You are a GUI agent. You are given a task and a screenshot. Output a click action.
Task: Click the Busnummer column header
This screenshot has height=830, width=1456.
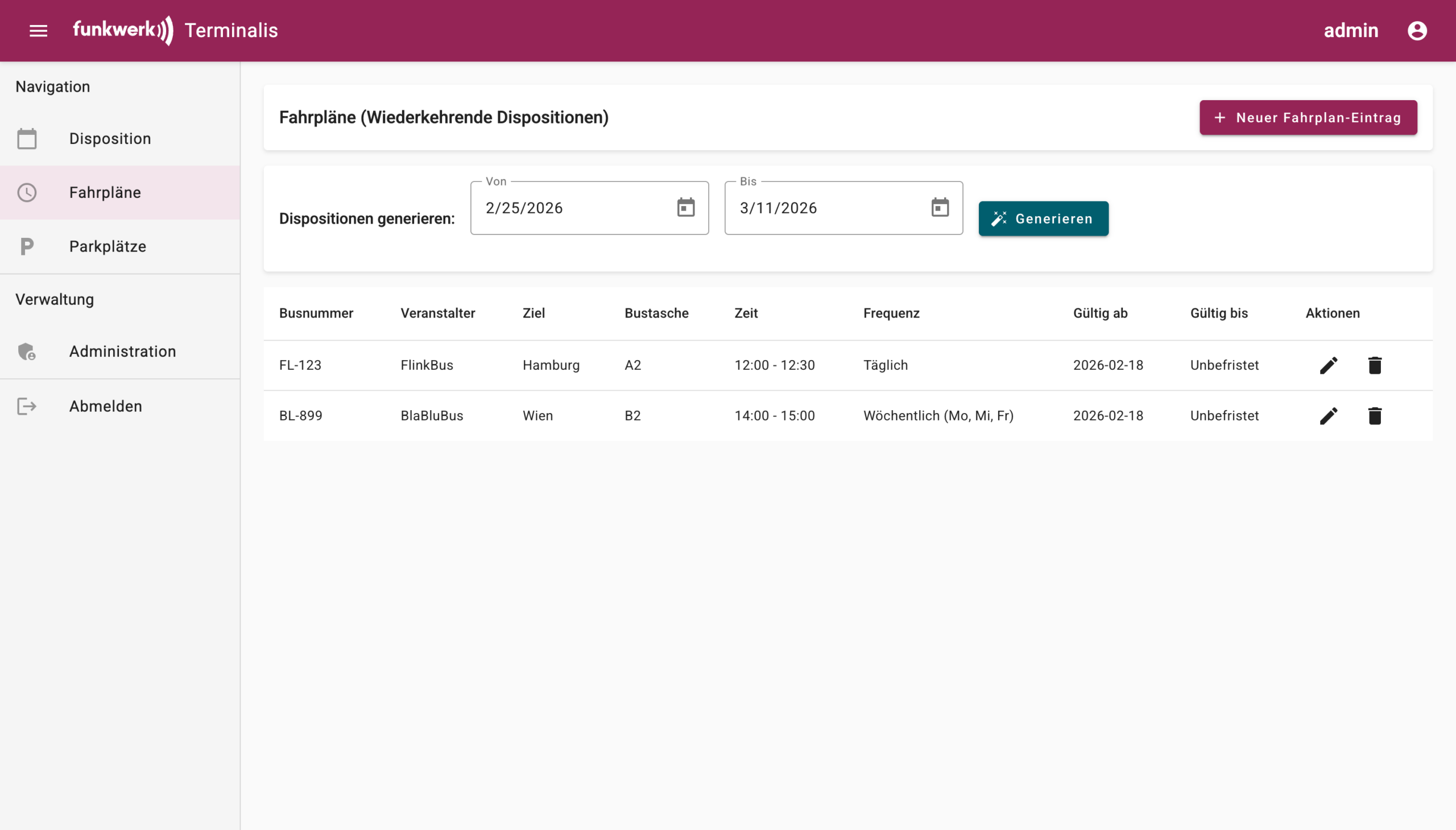(316, 313)
